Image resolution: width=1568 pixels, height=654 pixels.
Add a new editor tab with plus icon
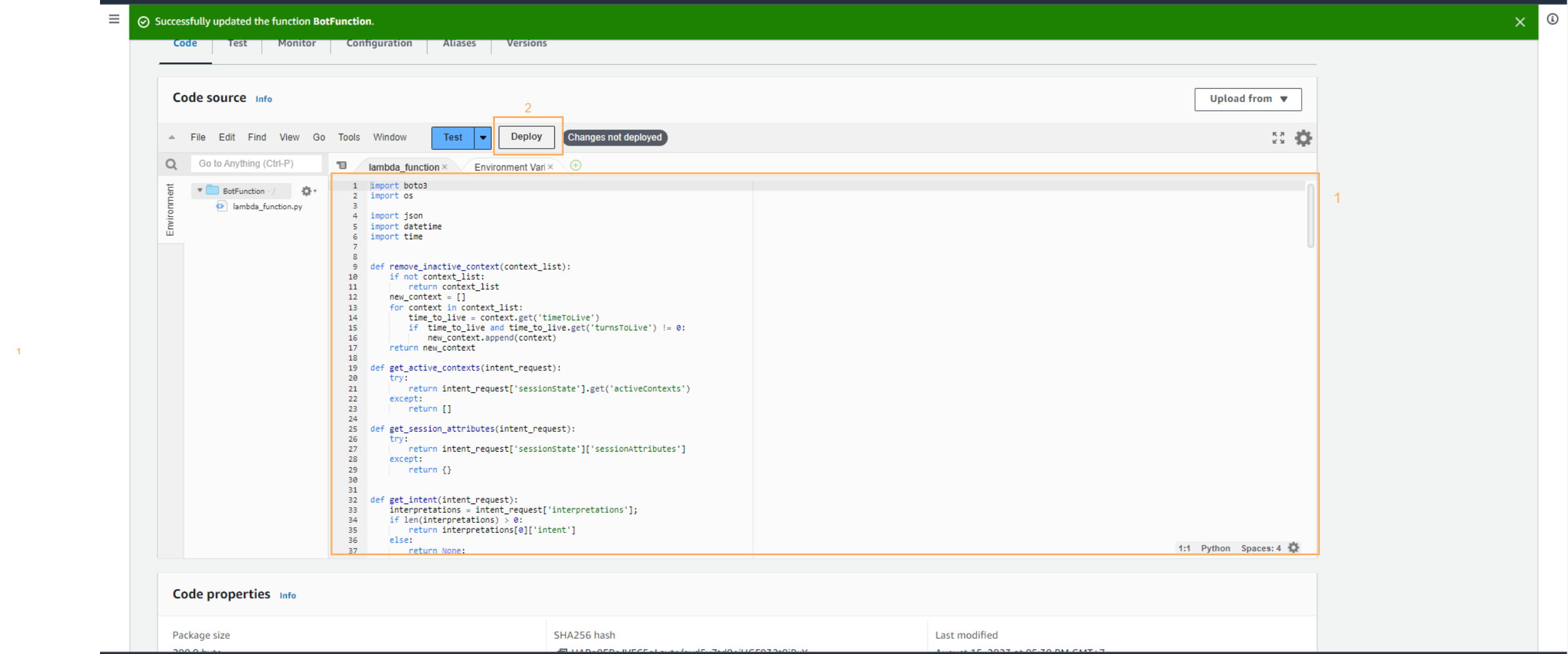click(x=576, y=166)
